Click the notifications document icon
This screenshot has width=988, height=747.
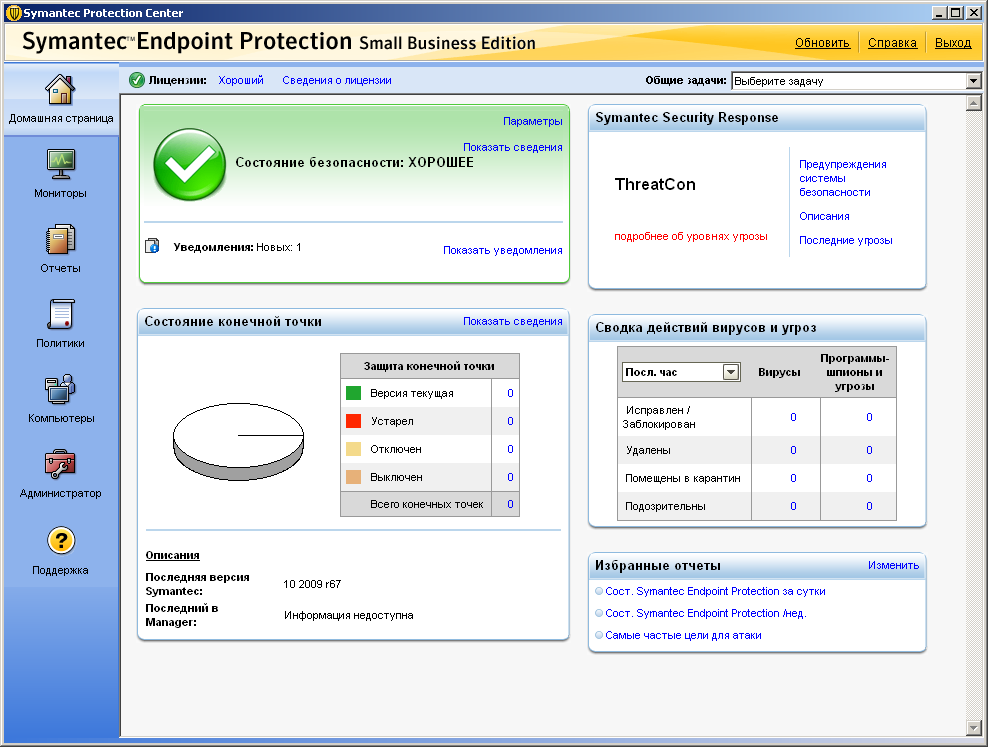tap(152, 246)
